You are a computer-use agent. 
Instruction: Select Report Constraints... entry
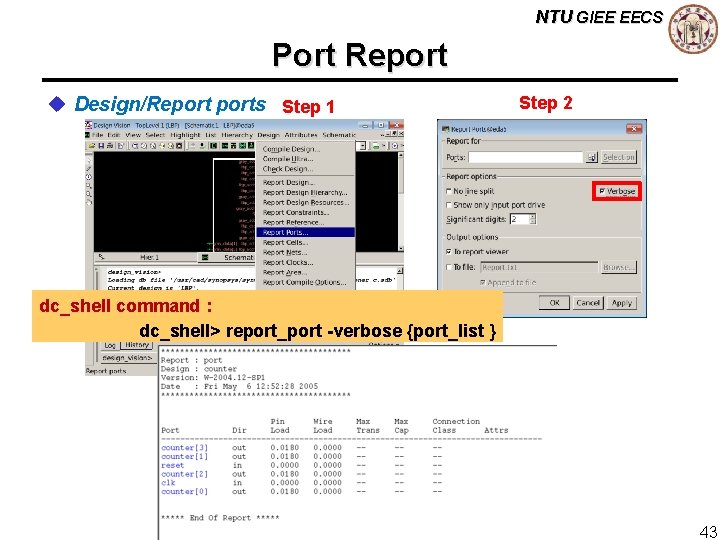pyautogui.click(x=305, y=213)
